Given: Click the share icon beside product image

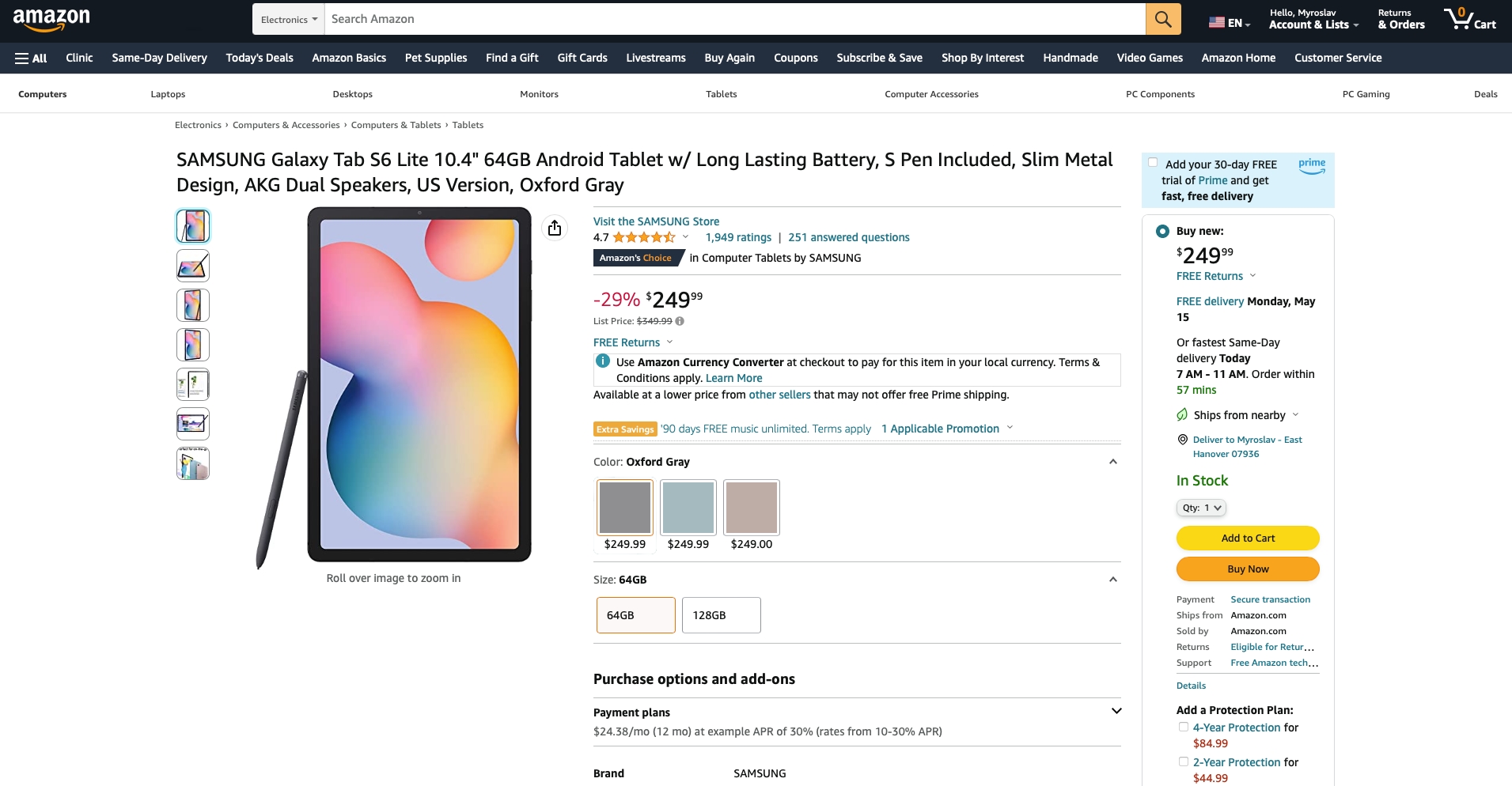Looking at the screenshot, I should 555,228.
